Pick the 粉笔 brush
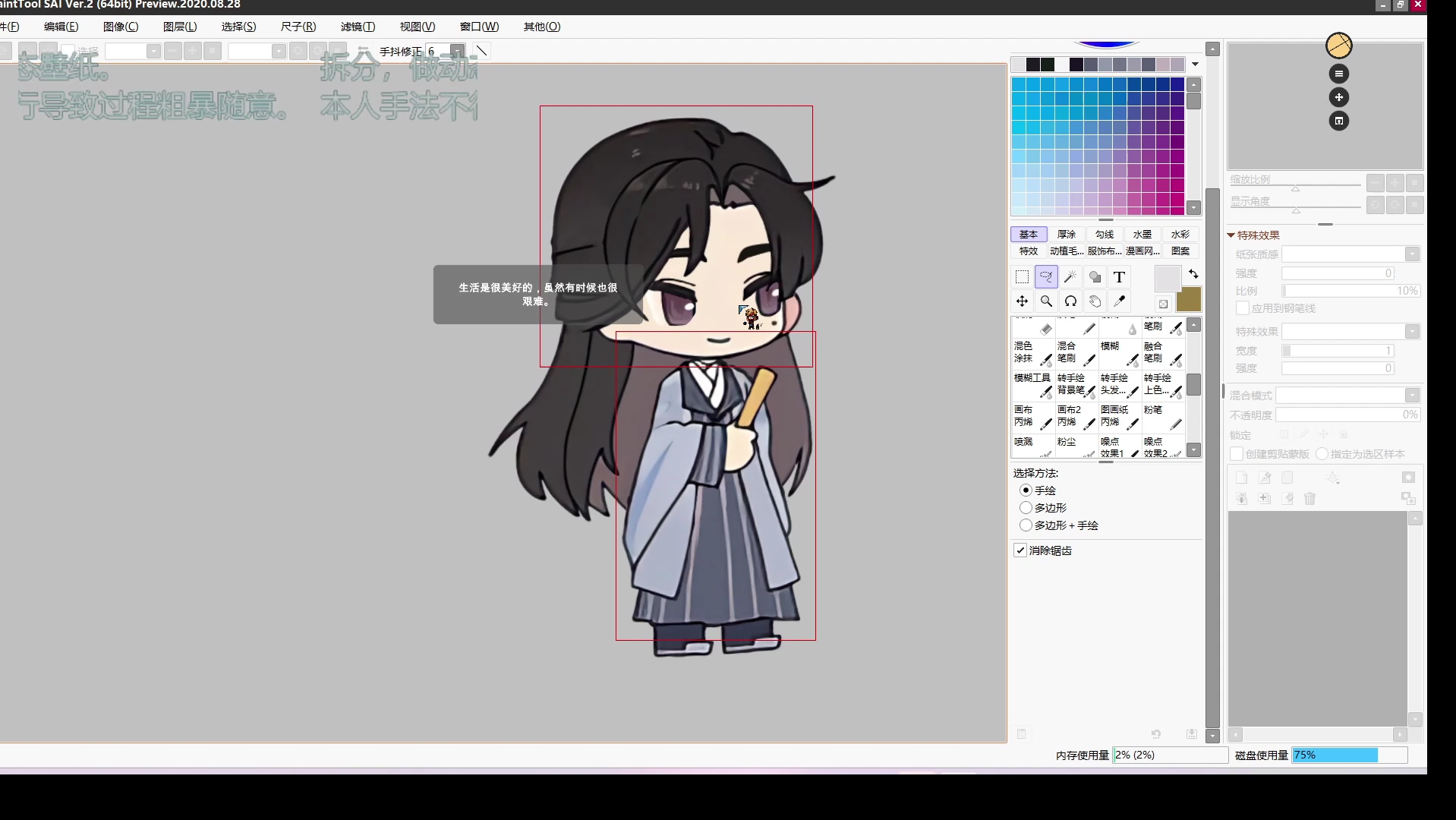The height and width of the screenshot is (820, 1456). 1162,417
